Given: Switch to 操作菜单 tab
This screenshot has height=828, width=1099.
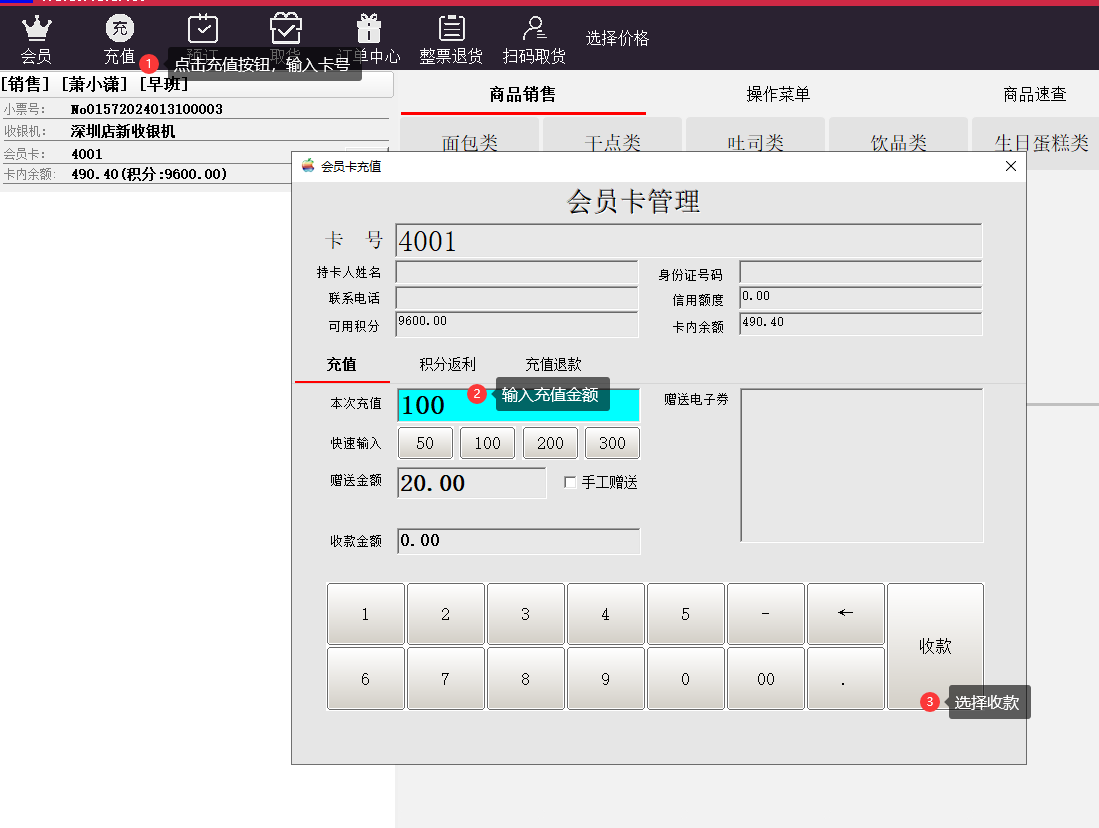Looking at the screenshot, I should [778, 95].
